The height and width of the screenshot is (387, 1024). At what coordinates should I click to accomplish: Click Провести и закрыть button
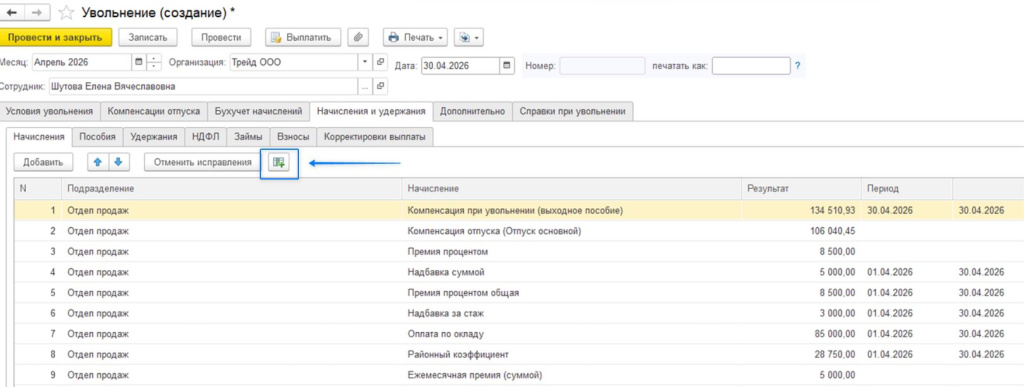(55, 37)
